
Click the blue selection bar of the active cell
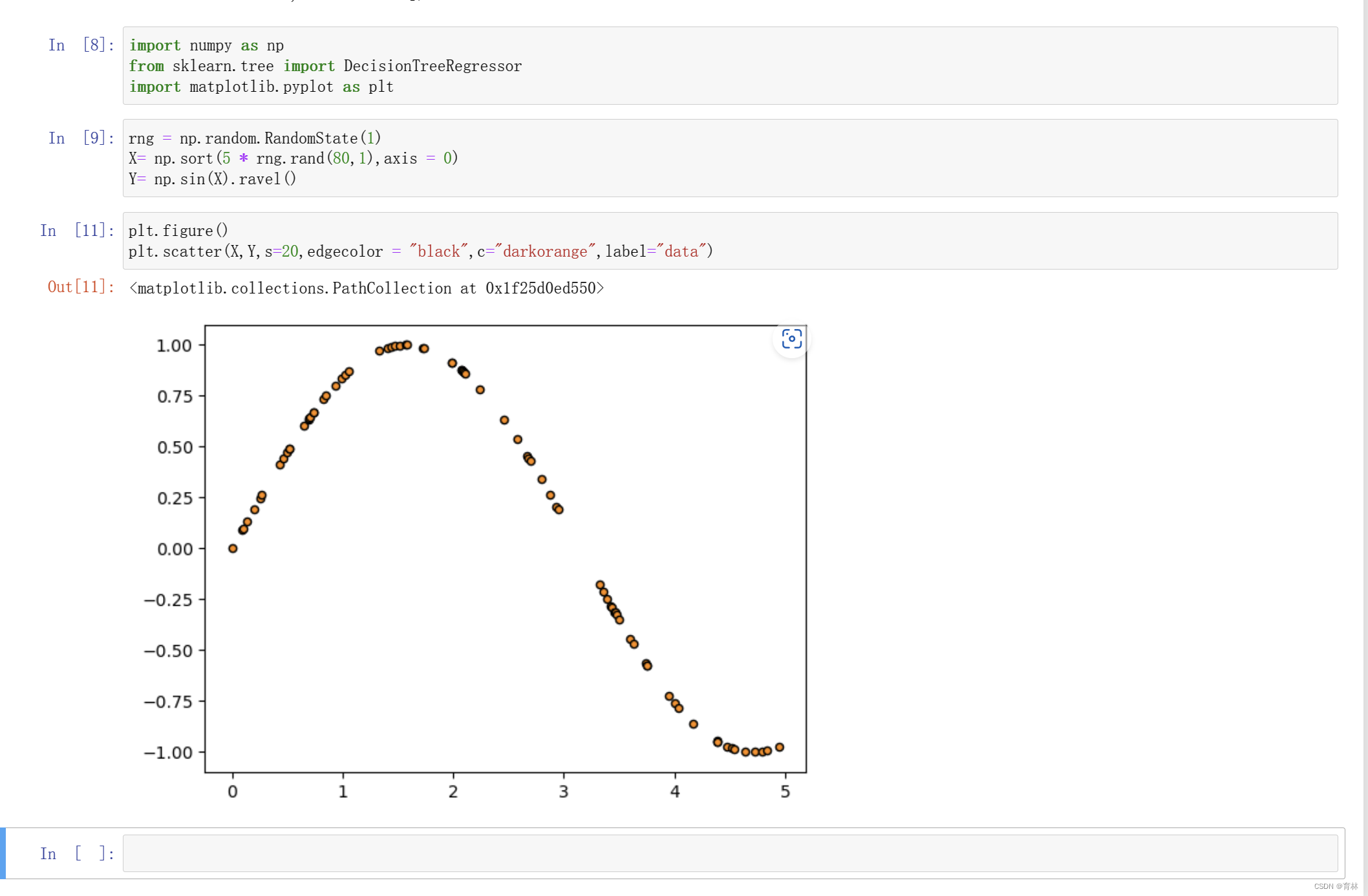tap(3, 853)
